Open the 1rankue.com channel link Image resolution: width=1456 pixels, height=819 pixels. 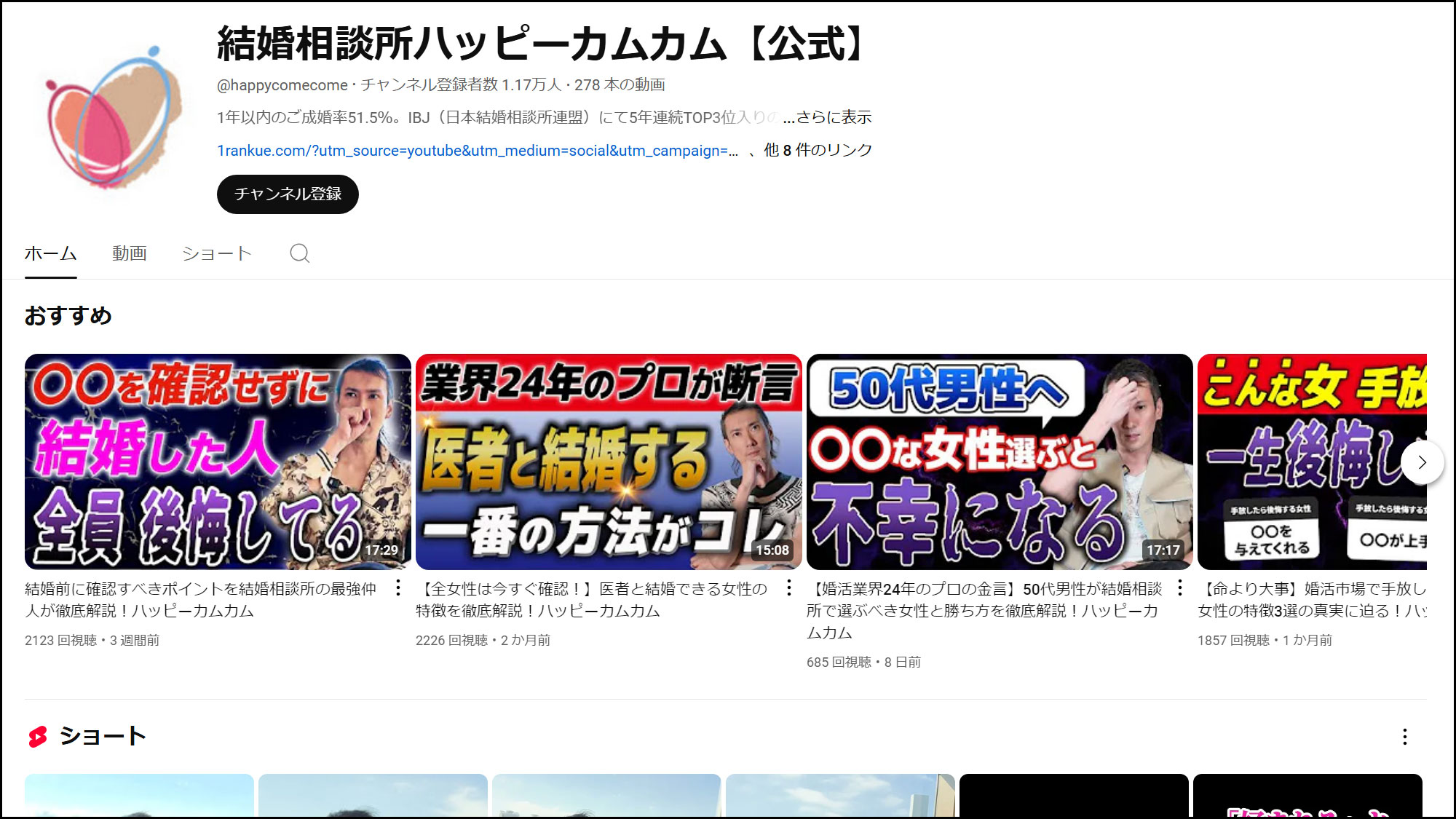point(478,151)
